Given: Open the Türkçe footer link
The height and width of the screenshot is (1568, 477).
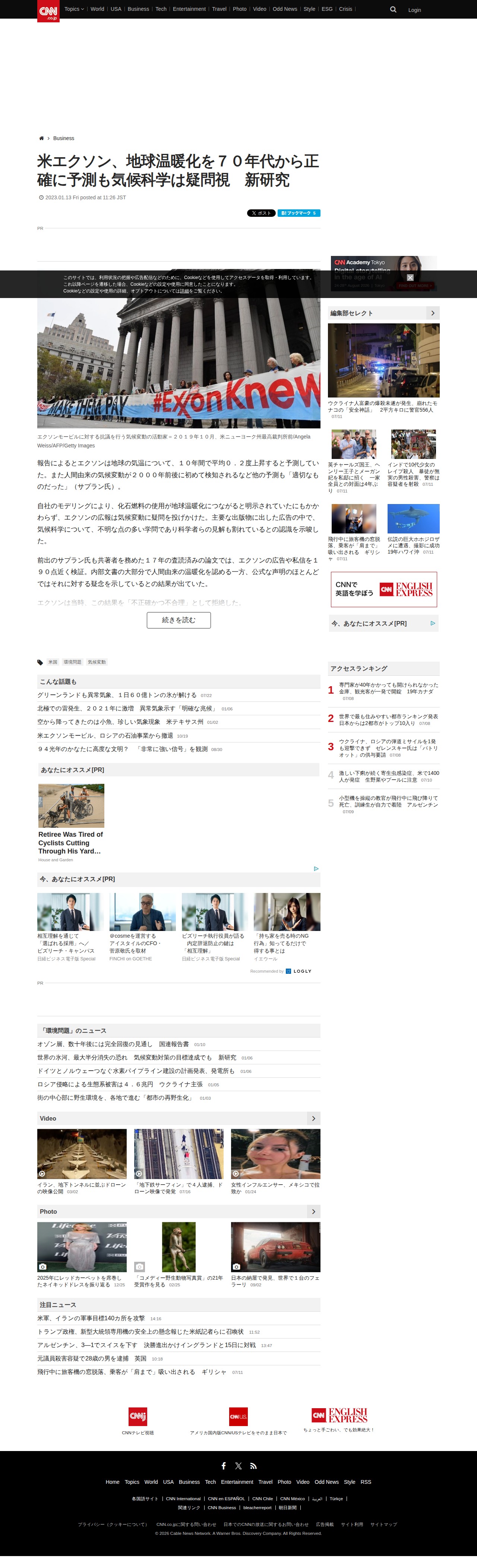Looking at the screenshot, I should click(x=336, y=1499).
